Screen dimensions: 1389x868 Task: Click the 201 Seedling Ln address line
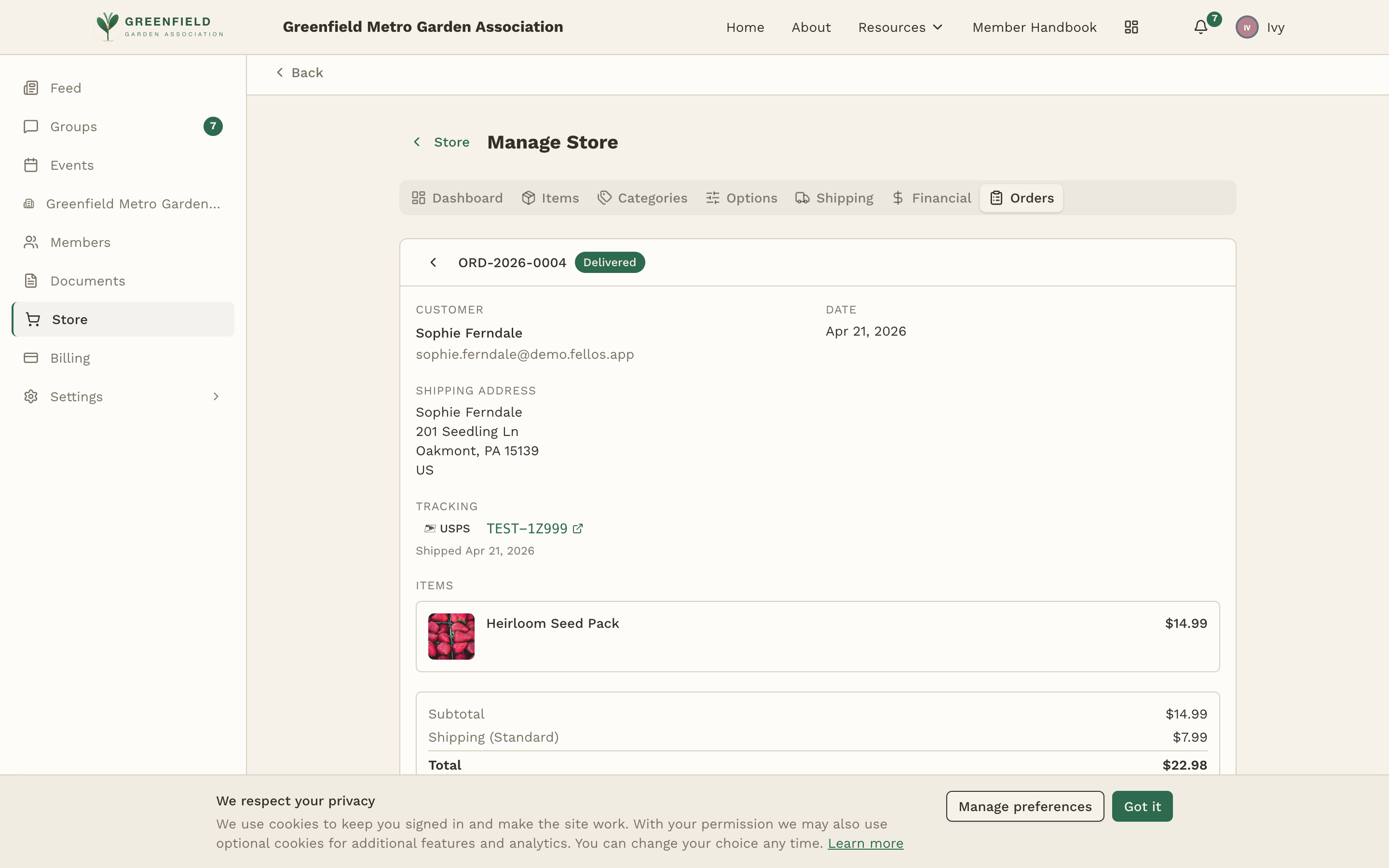pos(467,432)
